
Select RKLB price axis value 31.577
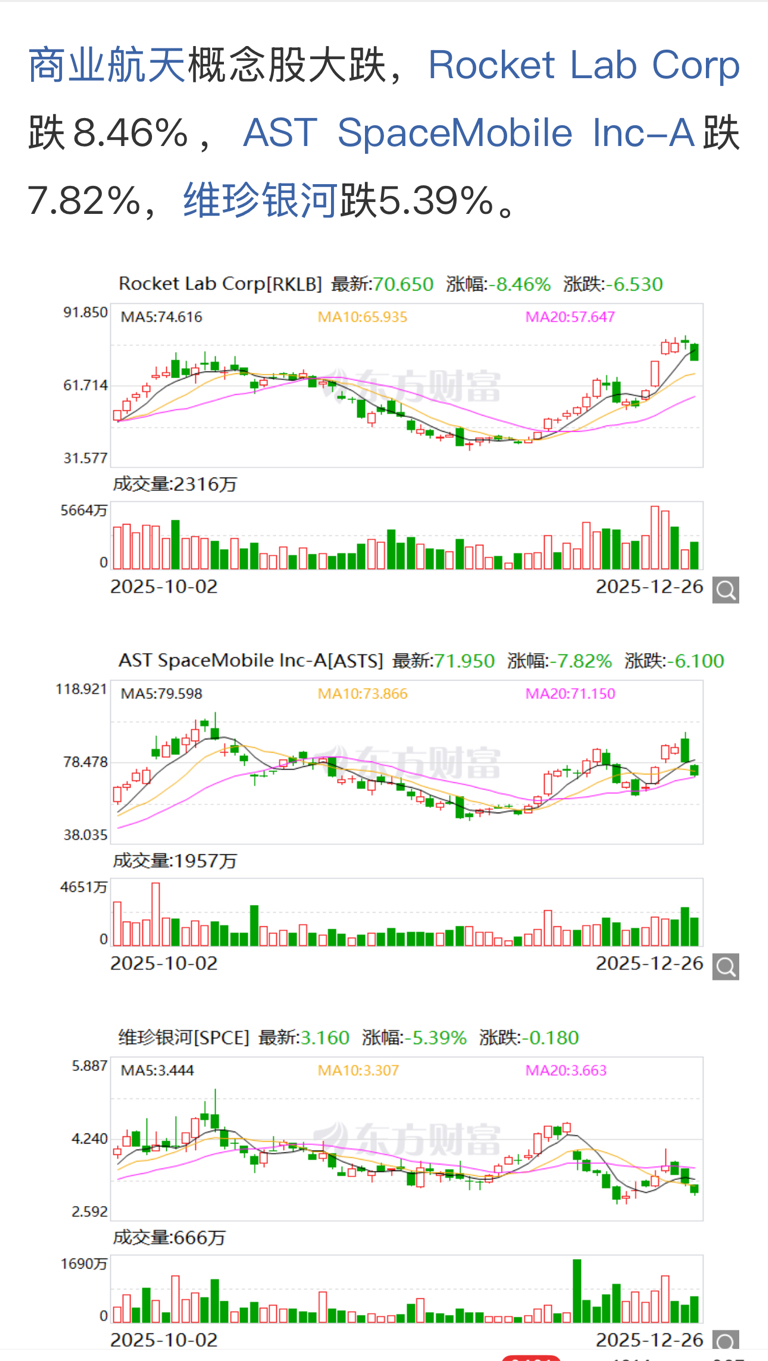85,458
